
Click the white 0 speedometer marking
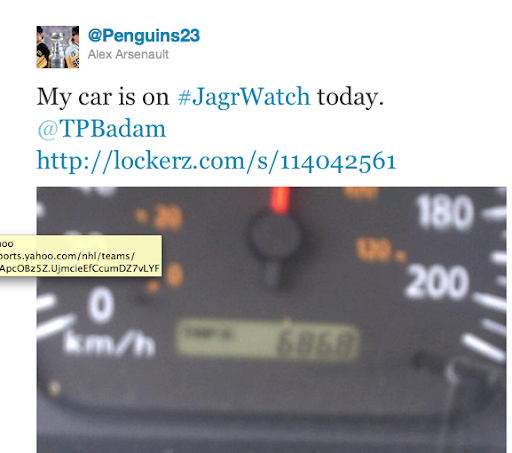pyautogui.click(x=101, y=305)
